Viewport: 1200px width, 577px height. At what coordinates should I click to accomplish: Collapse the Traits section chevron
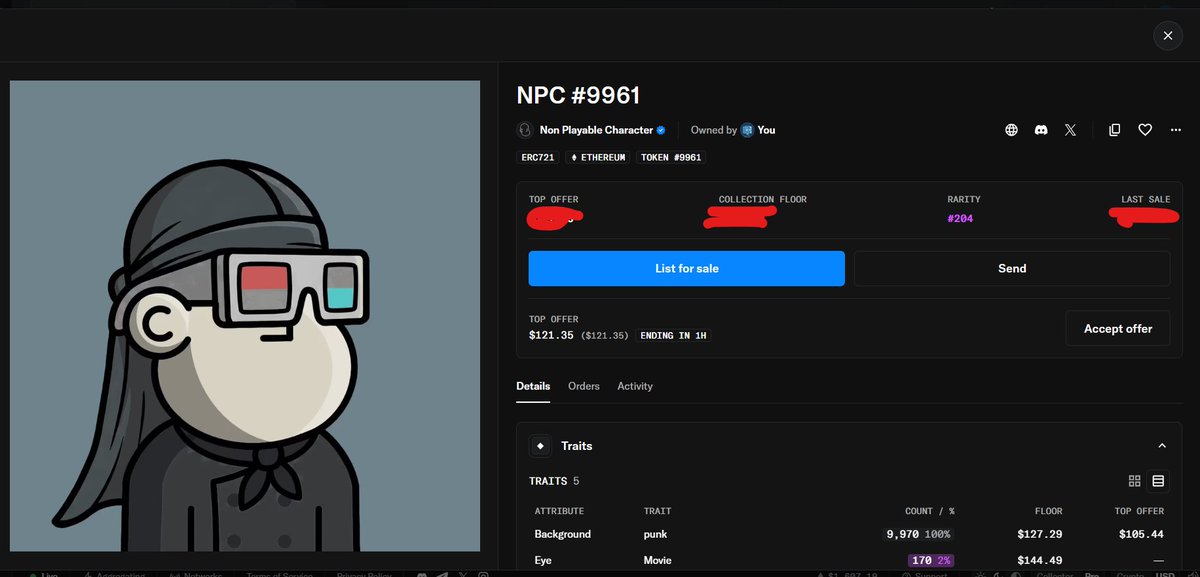click(x=1162, y=446)
